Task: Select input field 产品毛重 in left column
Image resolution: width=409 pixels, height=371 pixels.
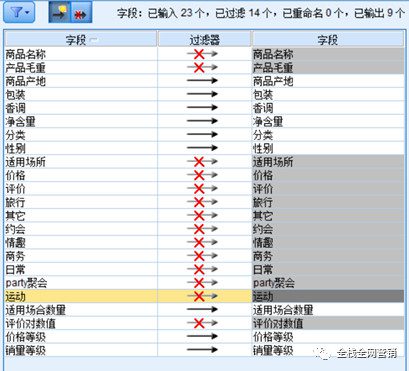Action: coord(80,67)
